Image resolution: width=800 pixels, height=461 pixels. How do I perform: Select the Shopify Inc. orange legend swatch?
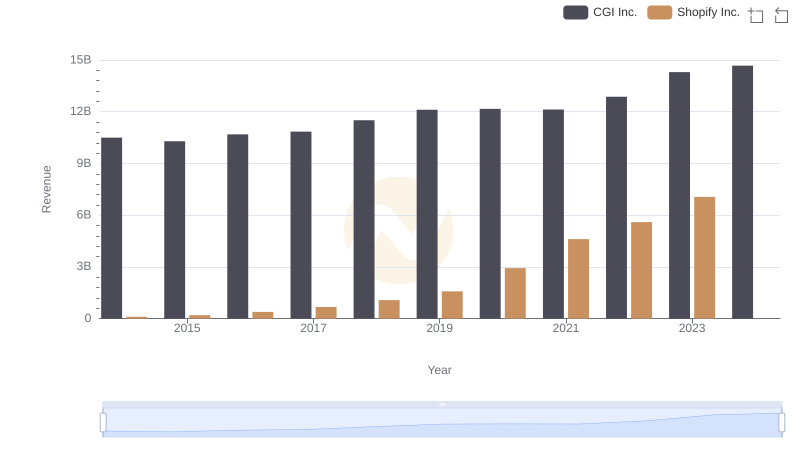[x=660, y=12]
